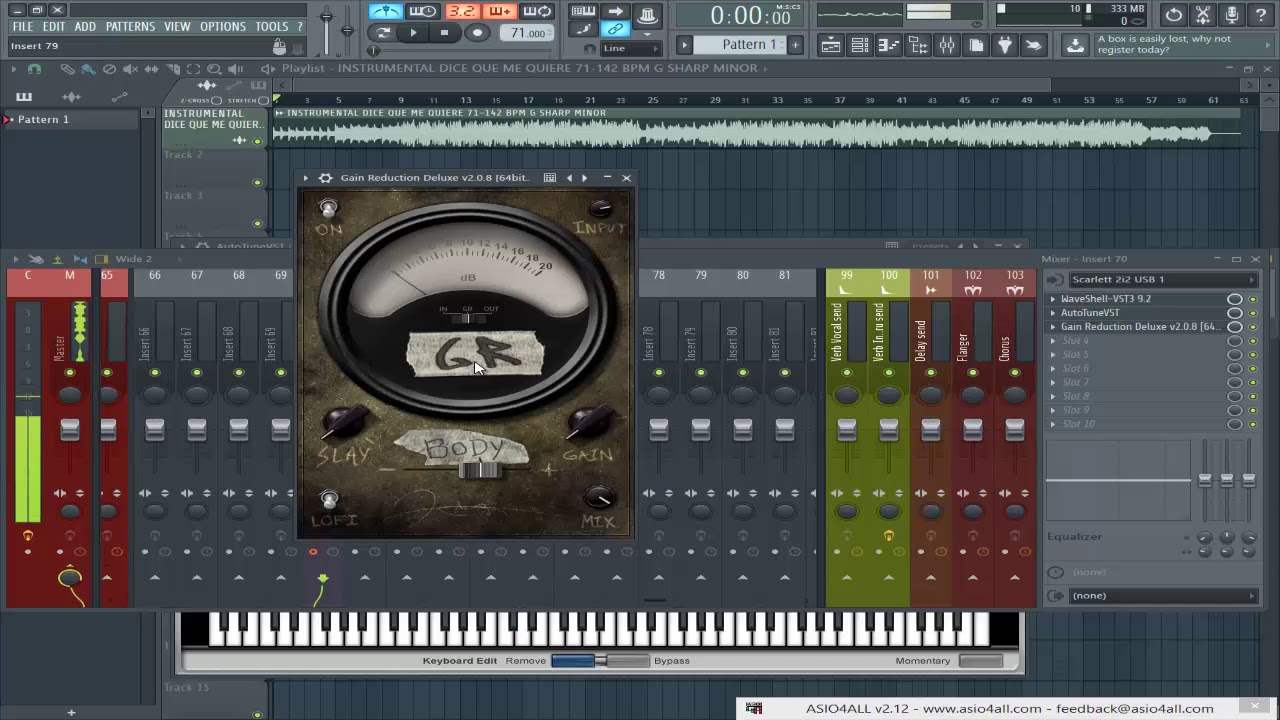Open the EDIT menu
1280x720 pixels.
click(x=54, y=26)
